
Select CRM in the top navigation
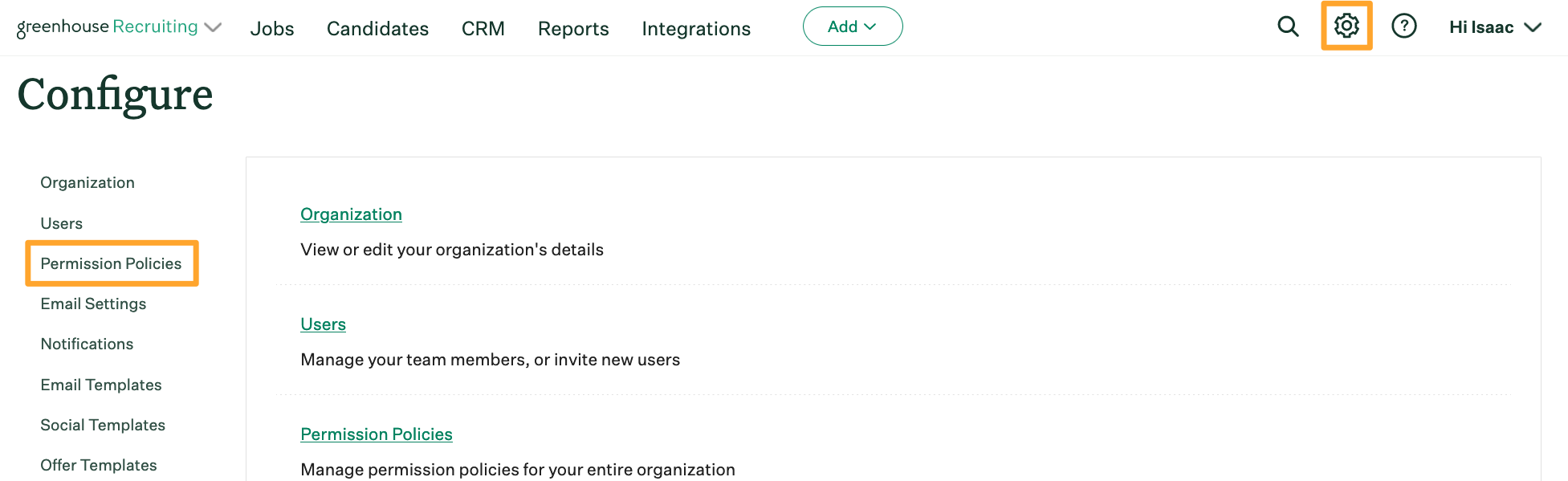[x=483, y=29]
